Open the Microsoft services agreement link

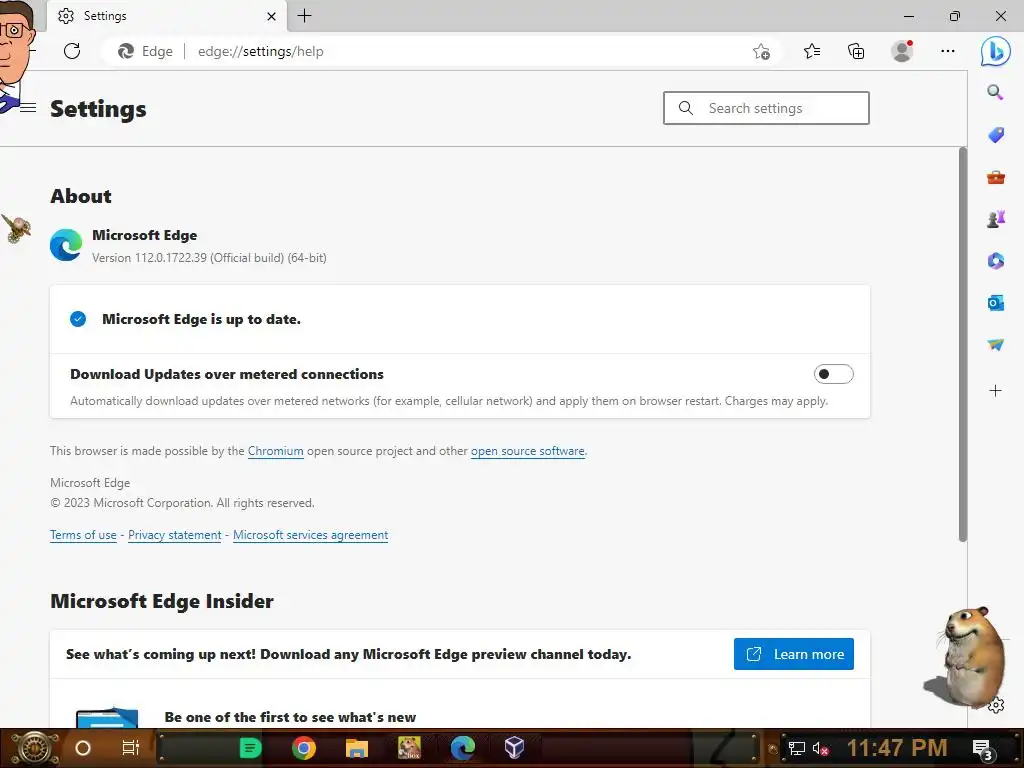click(310, 535)
